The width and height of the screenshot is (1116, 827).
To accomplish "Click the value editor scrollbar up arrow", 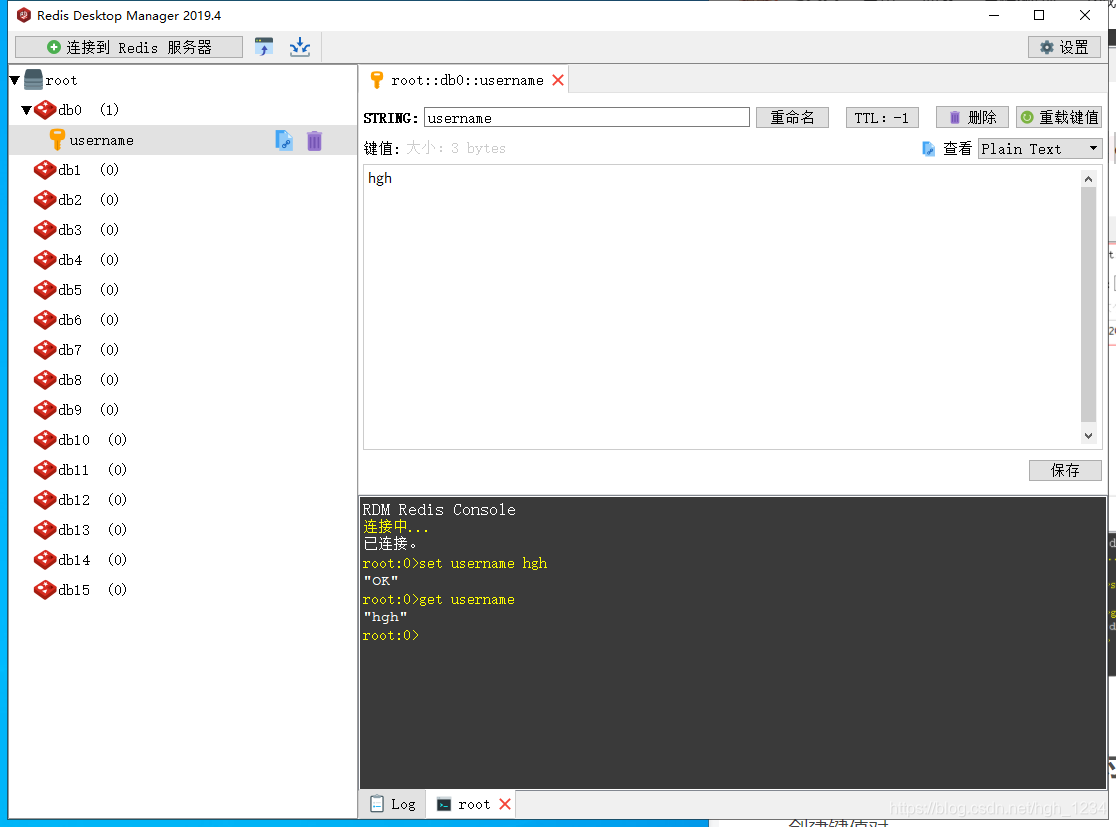I will (x=1088, y=179).
